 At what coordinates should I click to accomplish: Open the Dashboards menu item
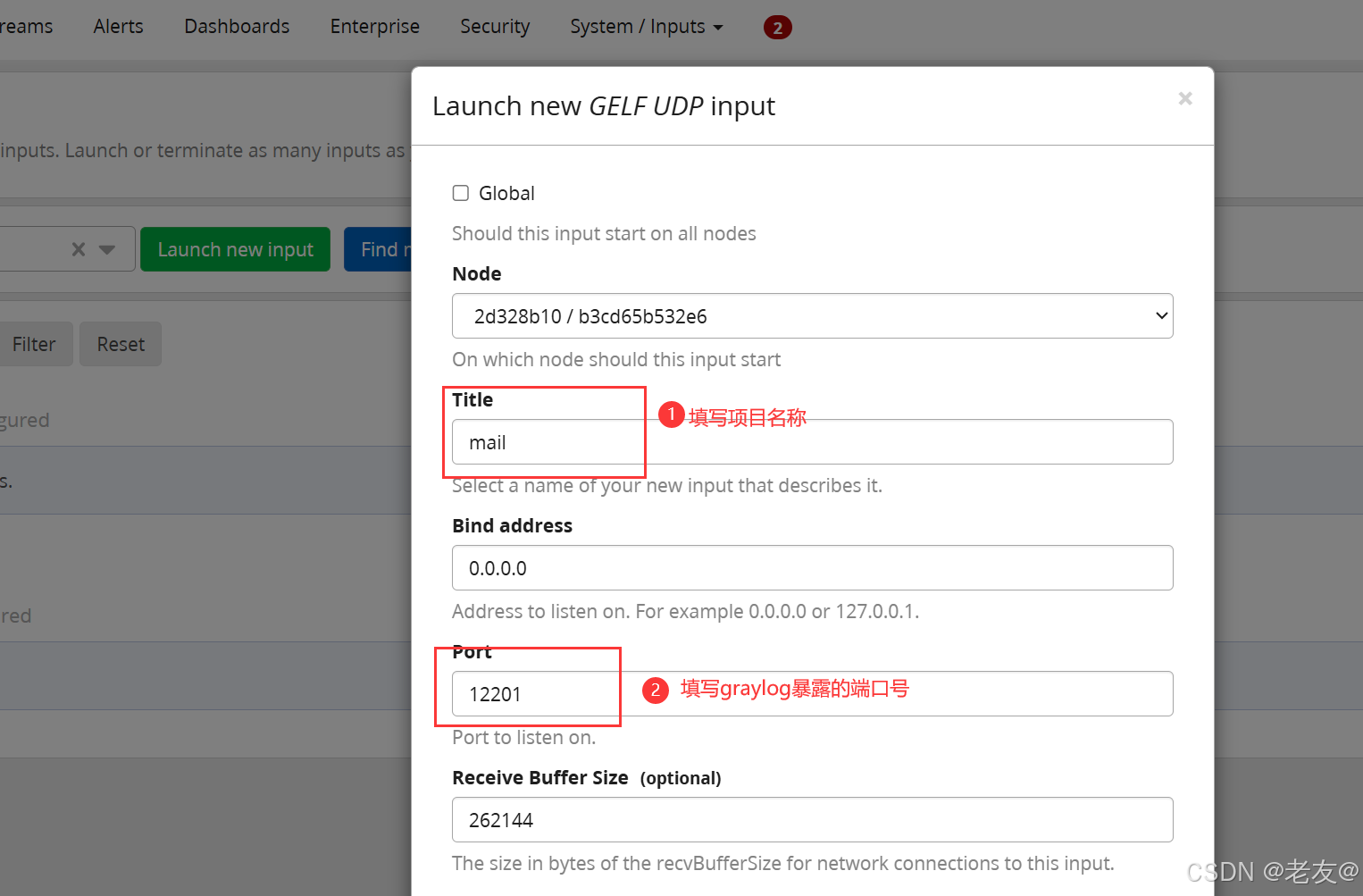[237, 27]
